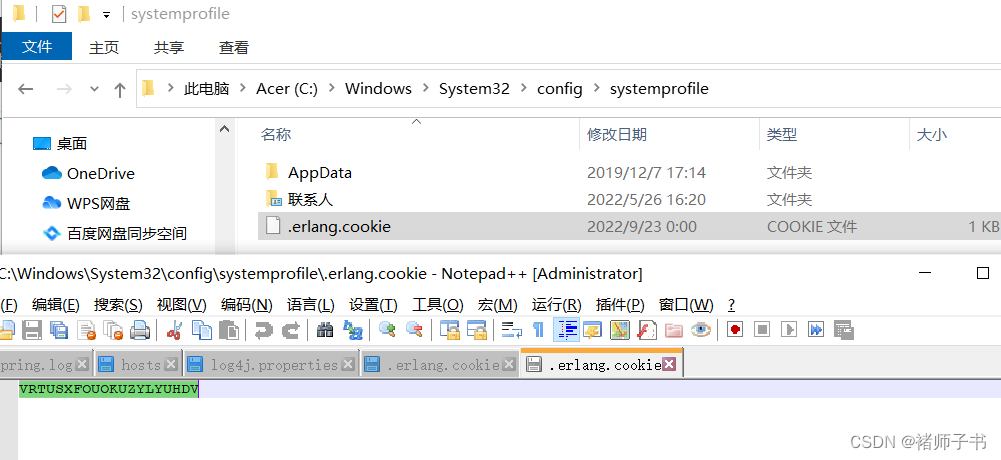Click the user-defined language lightning icon
1001x460 pixels.
[x=593, y=330]
